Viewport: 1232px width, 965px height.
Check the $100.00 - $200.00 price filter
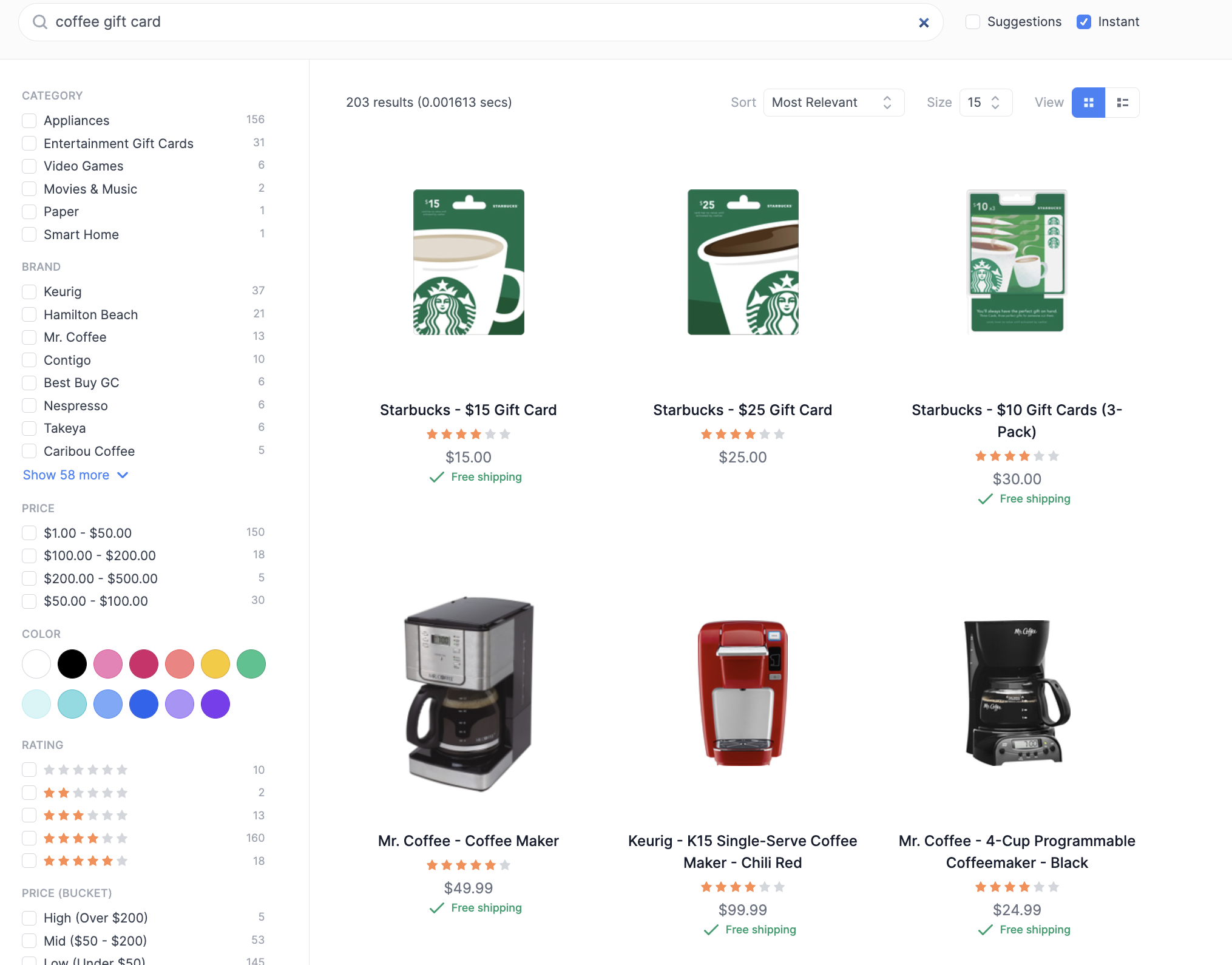(29, 556)
